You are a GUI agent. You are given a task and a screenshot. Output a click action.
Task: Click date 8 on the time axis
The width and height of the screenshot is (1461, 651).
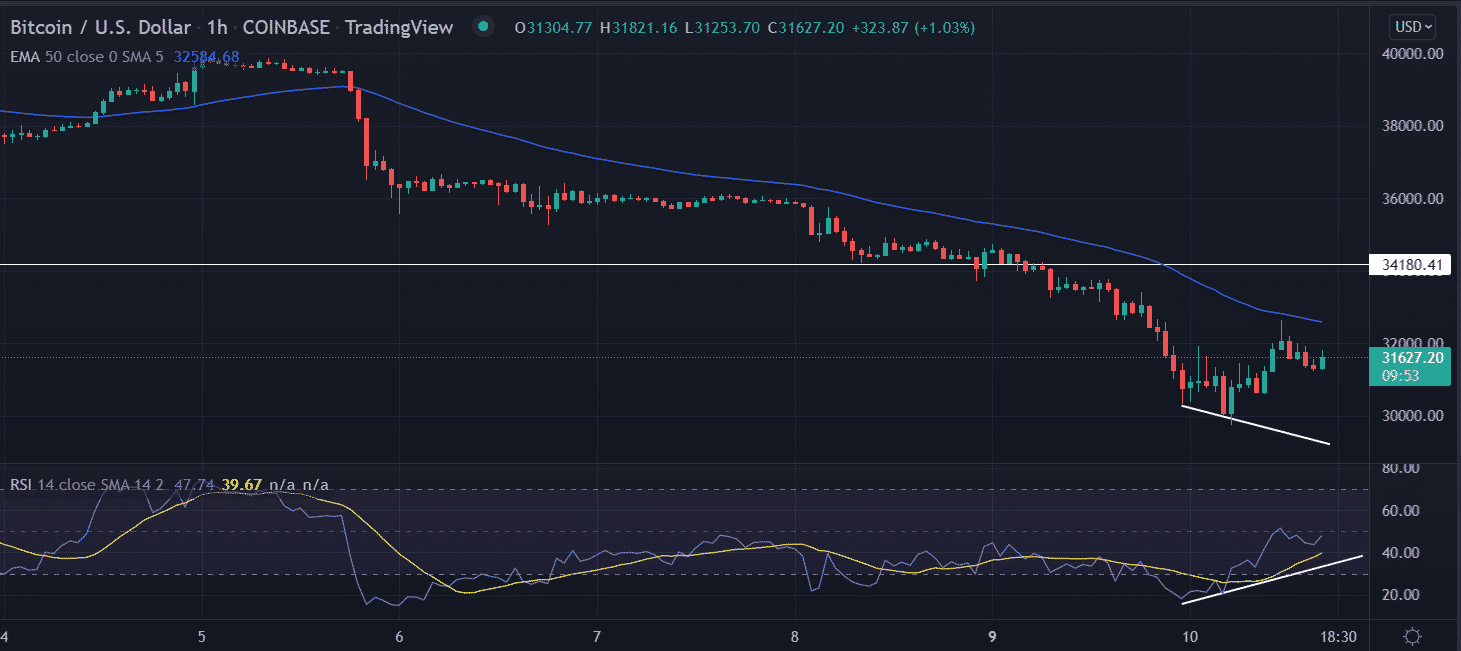tap(795, 636)
